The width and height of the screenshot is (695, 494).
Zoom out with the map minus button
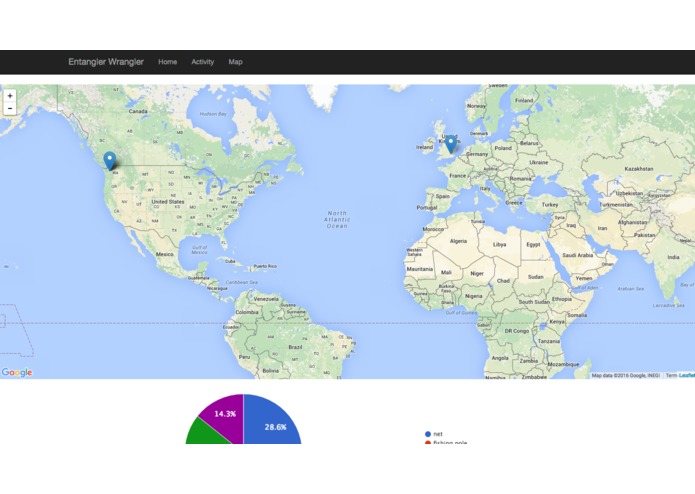[10, 109]
